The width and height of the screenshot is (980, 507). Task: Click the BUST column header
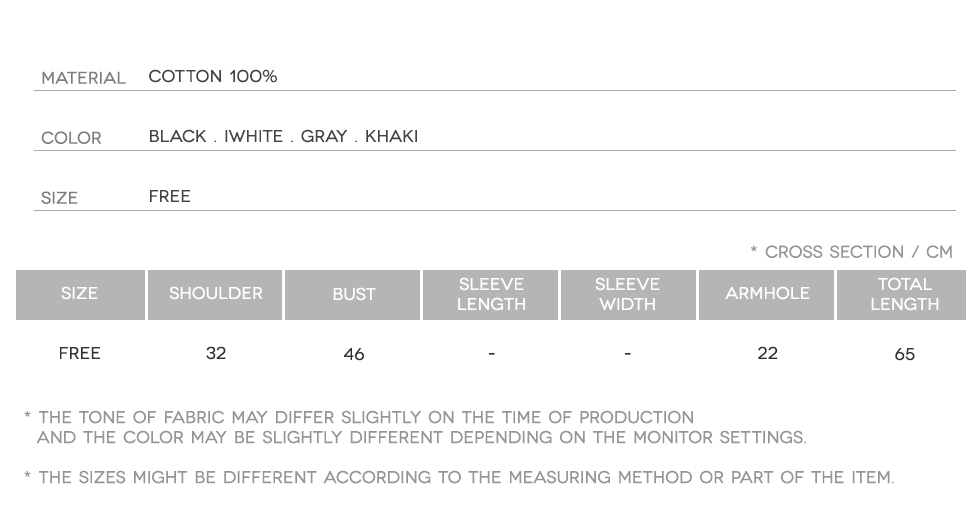(x=353, y=295)
